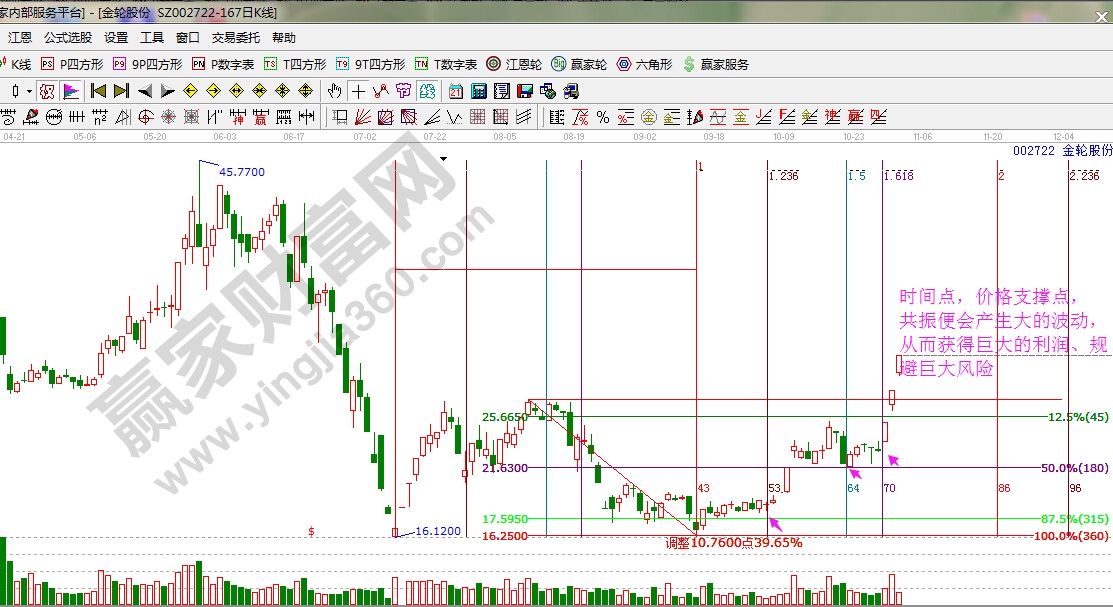The width and height of the screenshot is (1113, 607).
Task: Click the percent (%) tool icon
Action: click(x=603, y=117)
